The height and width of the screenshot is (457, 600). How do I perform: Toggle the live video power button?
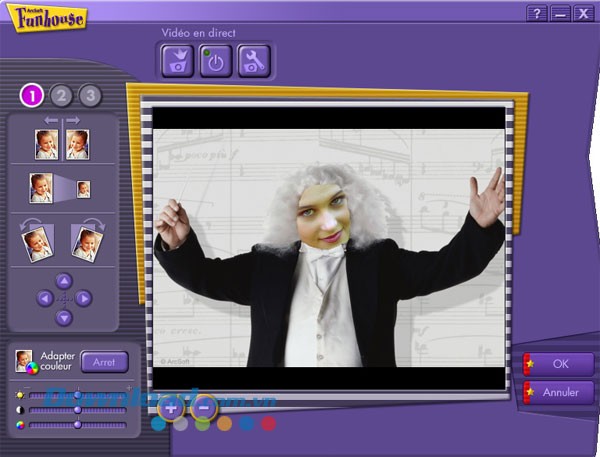coord(216,62)
